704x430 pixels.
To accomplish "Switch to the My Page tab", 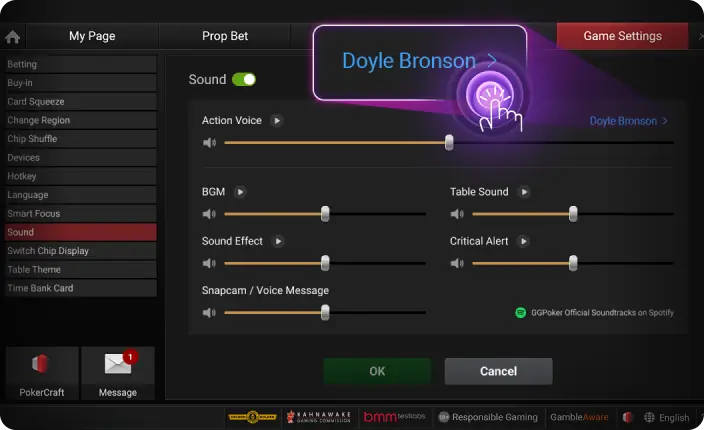I will pos(92,36).
